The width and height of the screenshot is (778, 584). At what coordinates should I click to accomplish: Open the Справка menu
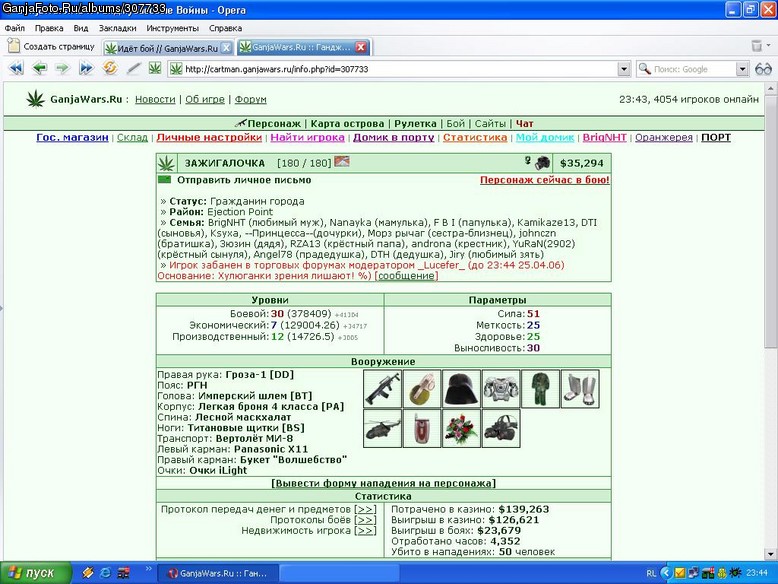click(x=226, y=28)
